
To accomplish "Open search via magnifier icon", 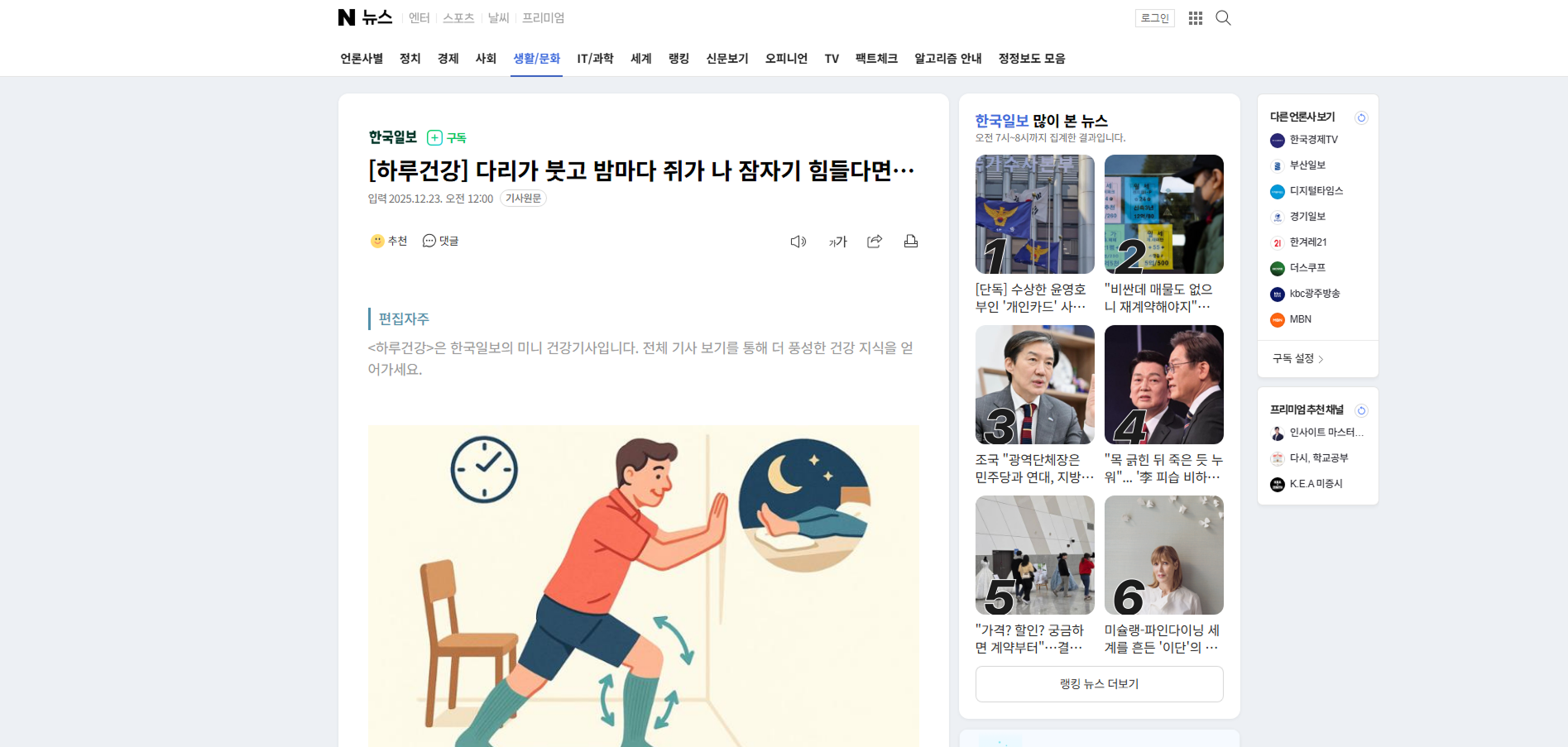I will [1223, 18].
